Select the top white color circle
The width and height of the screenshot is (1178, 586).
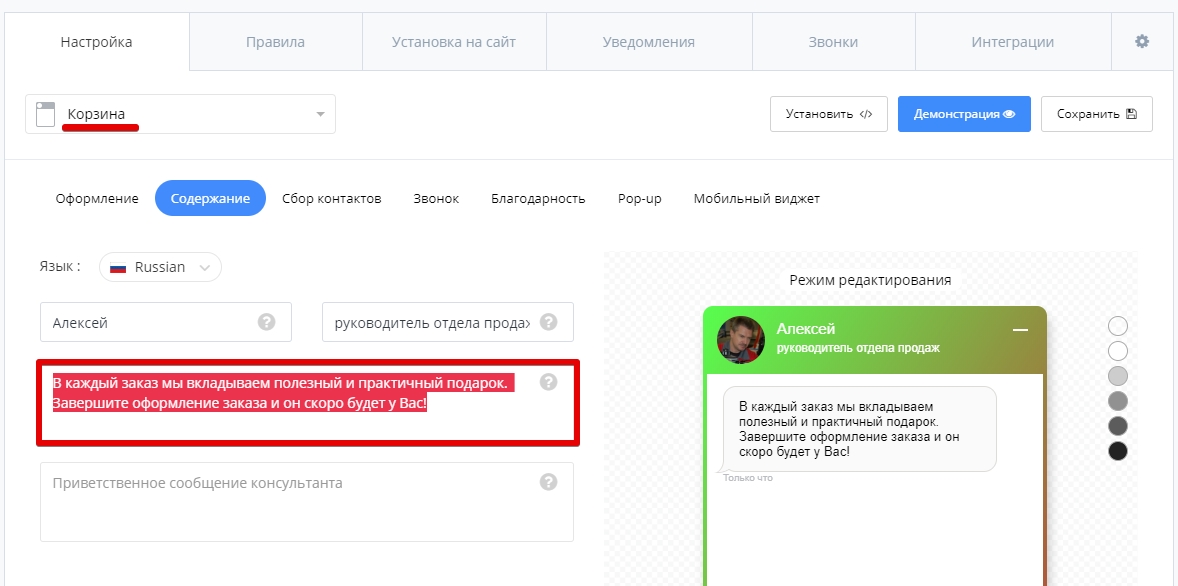click(x=1118, y=326)
